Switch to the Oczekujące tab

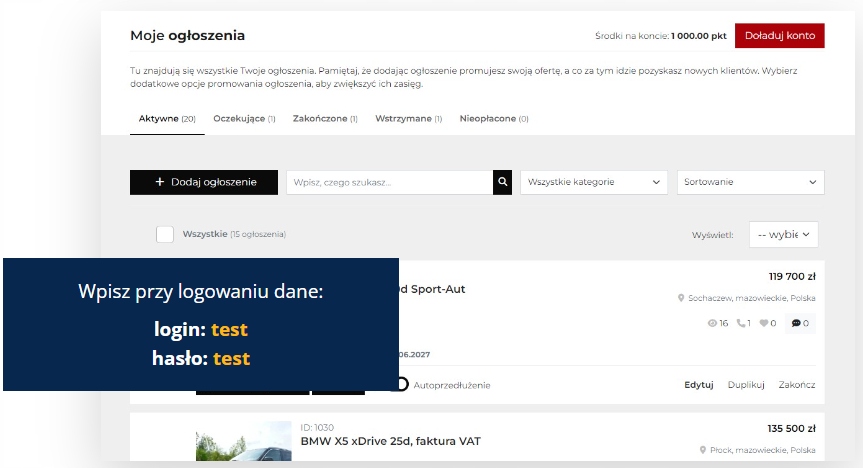click(x=244, y=118)
